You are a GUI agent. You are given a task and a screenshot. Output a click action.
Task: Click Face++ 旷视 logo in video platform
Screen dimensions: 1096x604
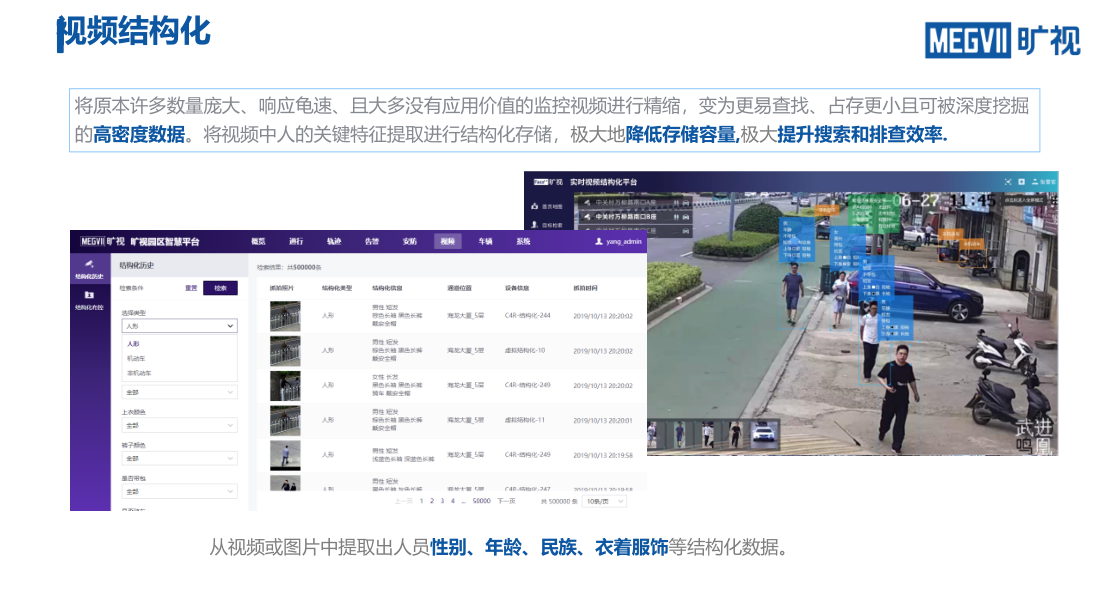548,182
